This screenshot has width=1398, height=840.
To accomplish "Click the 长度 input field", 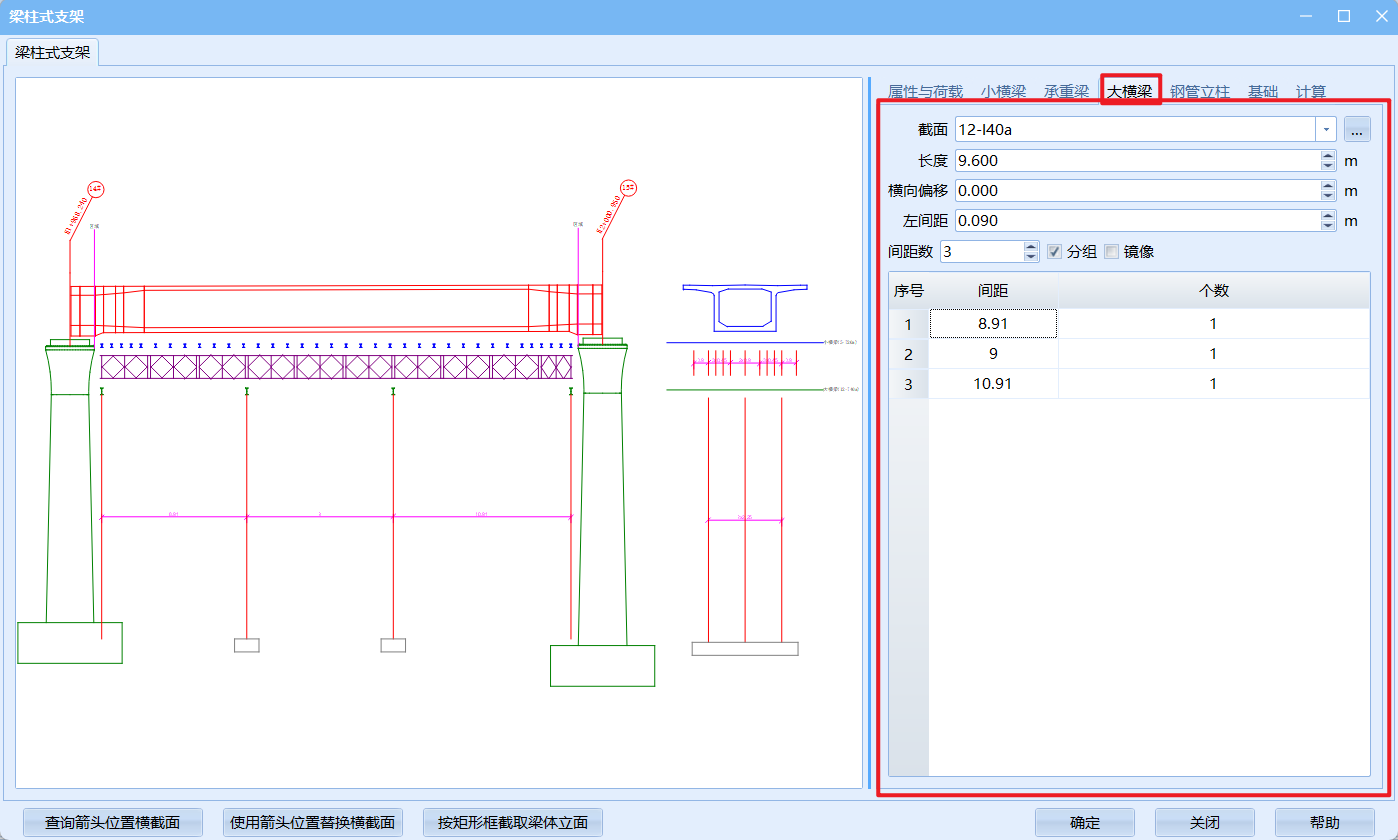I will [1136, 160].
